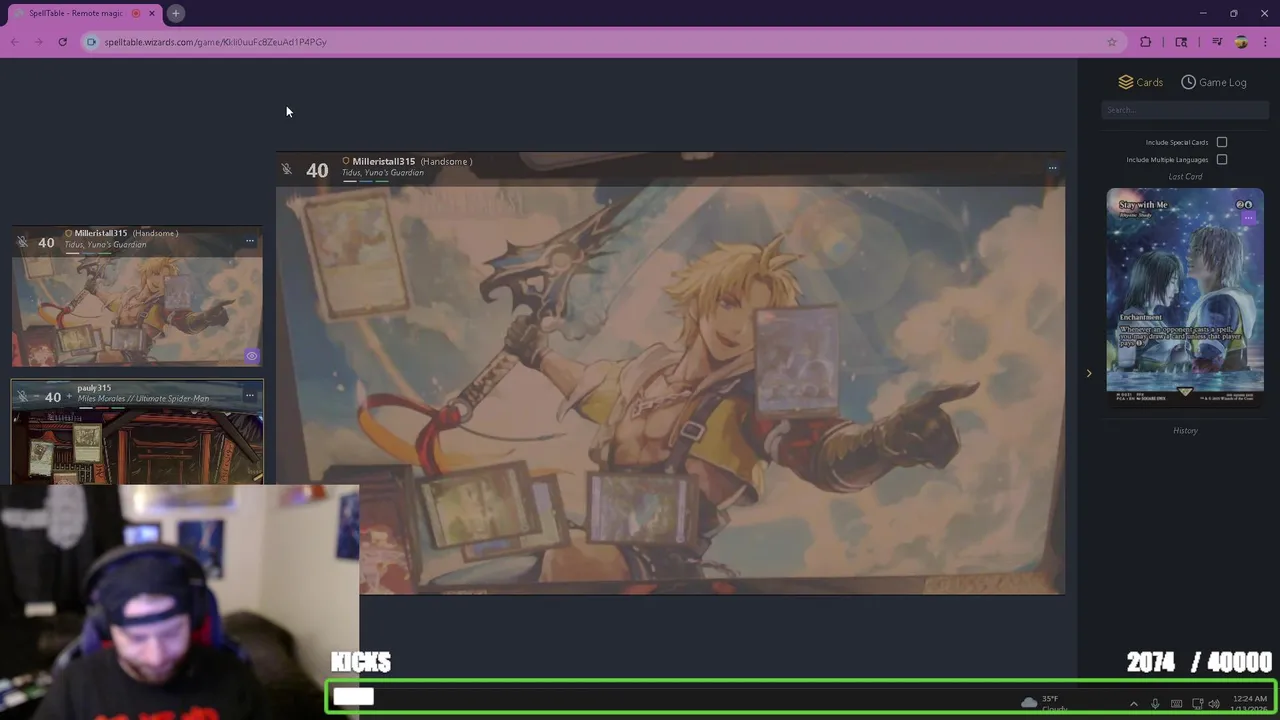Click the Stay with Me card preview
Viewport: 1280px width, 720px height.
[x=1185, y=296]
